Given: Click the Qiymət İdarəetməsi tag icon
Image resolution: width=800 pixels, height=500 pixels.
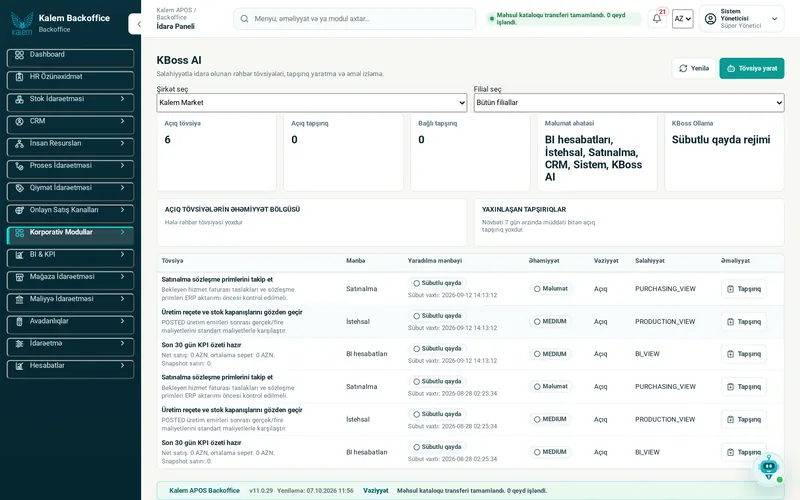Looking at the screenshot, I should pyautogui.click(x=19, y=188).
